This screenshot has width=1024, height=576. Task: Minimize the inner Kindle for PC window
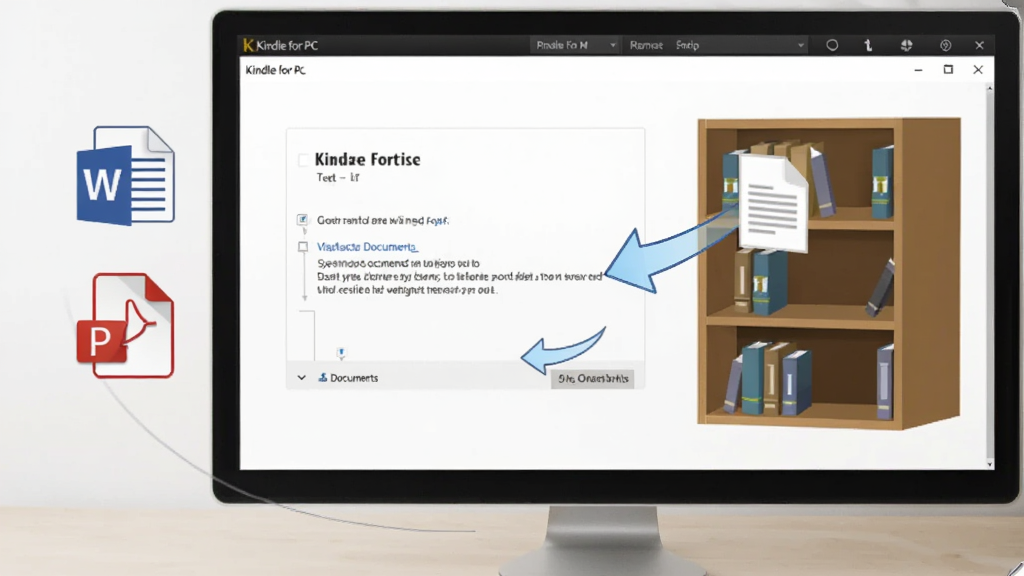(918, 70)
